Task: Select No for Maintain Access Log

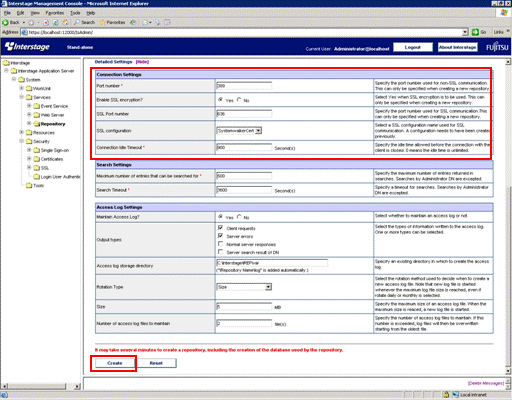Action: point(239,217)
